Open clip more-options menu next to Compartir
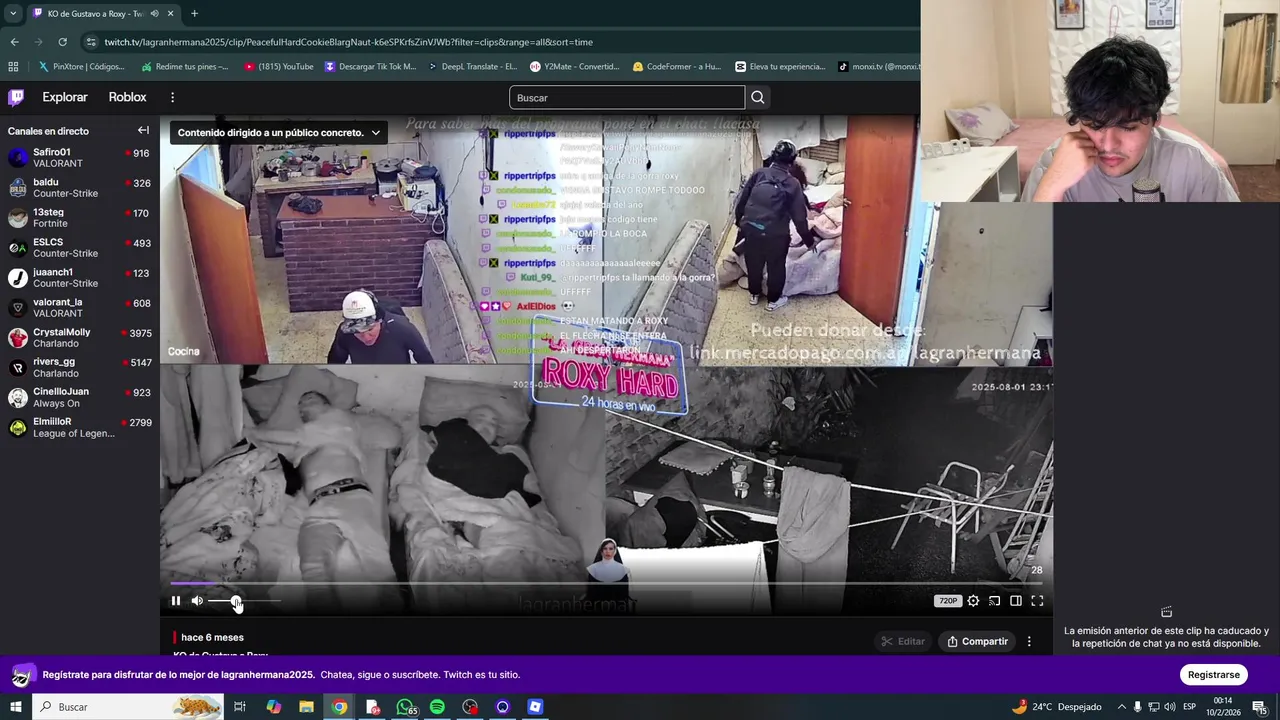Viewport: 1280px width, 720px height. [x=1029, y=641]
